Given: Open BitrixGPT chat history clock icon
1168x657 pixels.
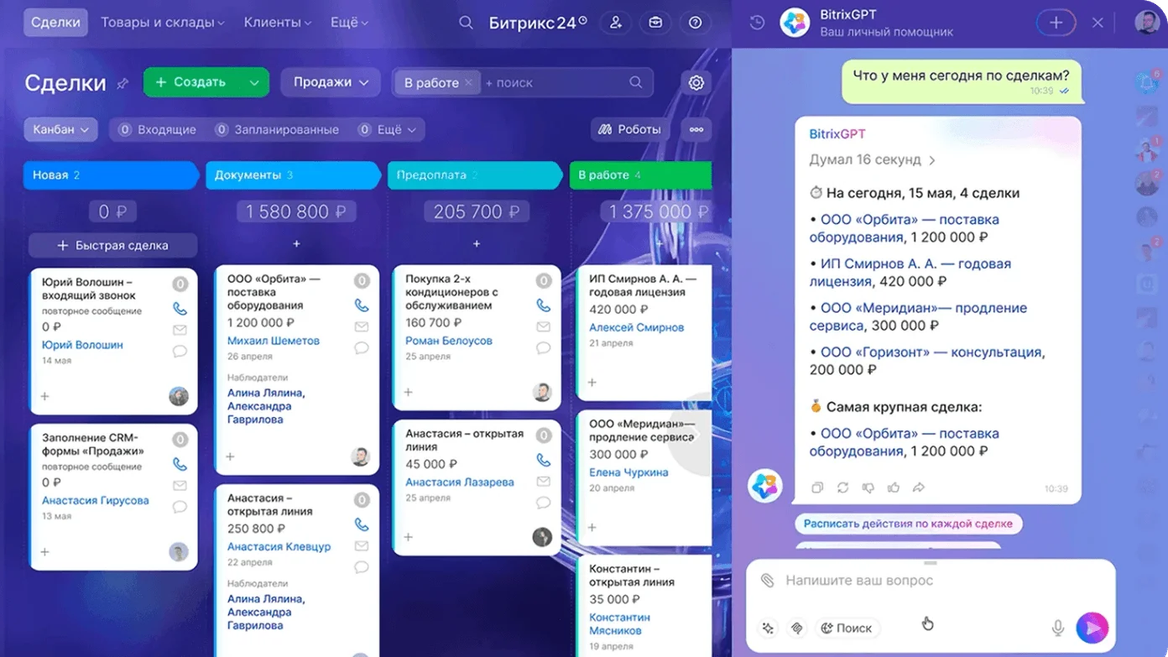Looking at the screenshot, I should [757, 22].
